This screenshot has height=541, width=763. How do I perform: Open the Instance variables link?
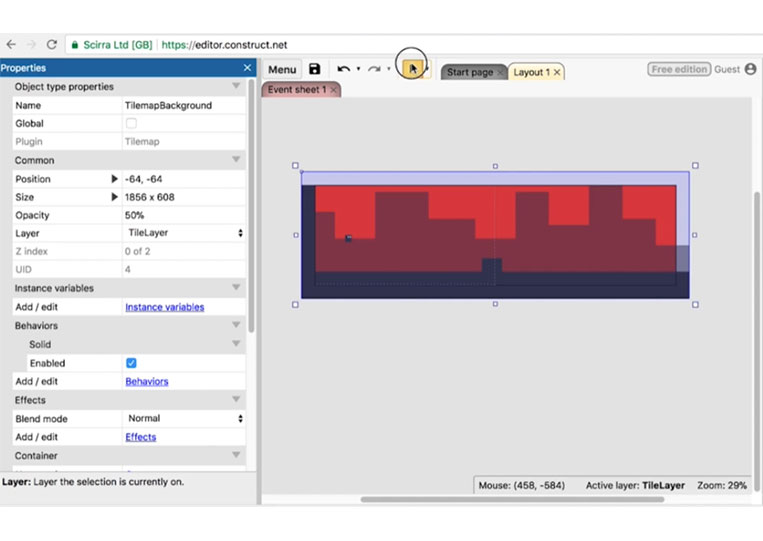(x=164, y=307)
